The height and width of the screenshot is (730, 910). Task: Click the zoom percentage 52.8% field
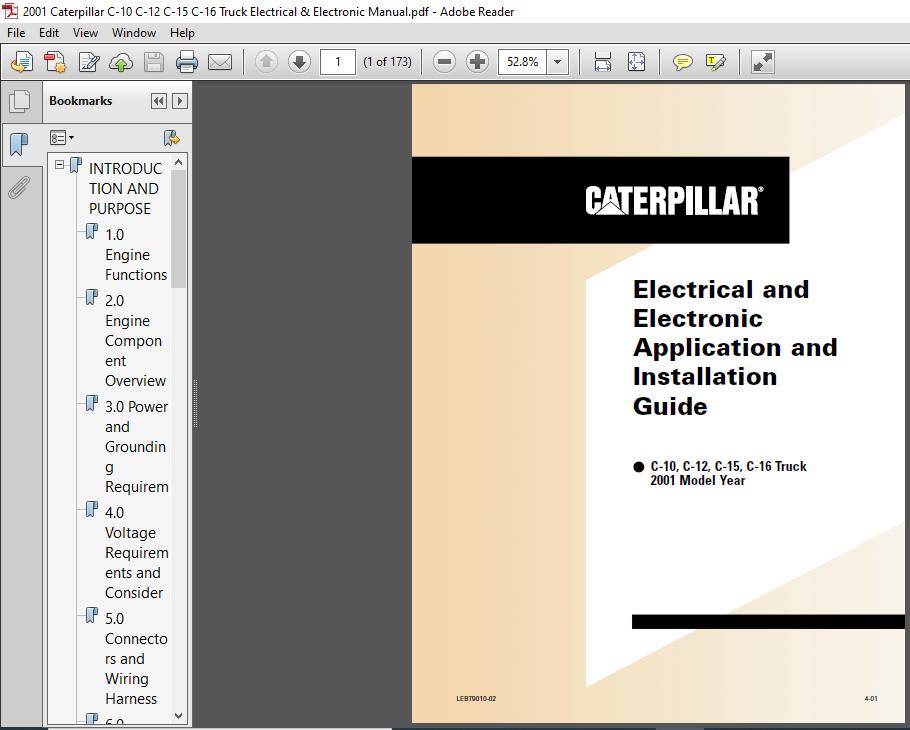point(522,62)
